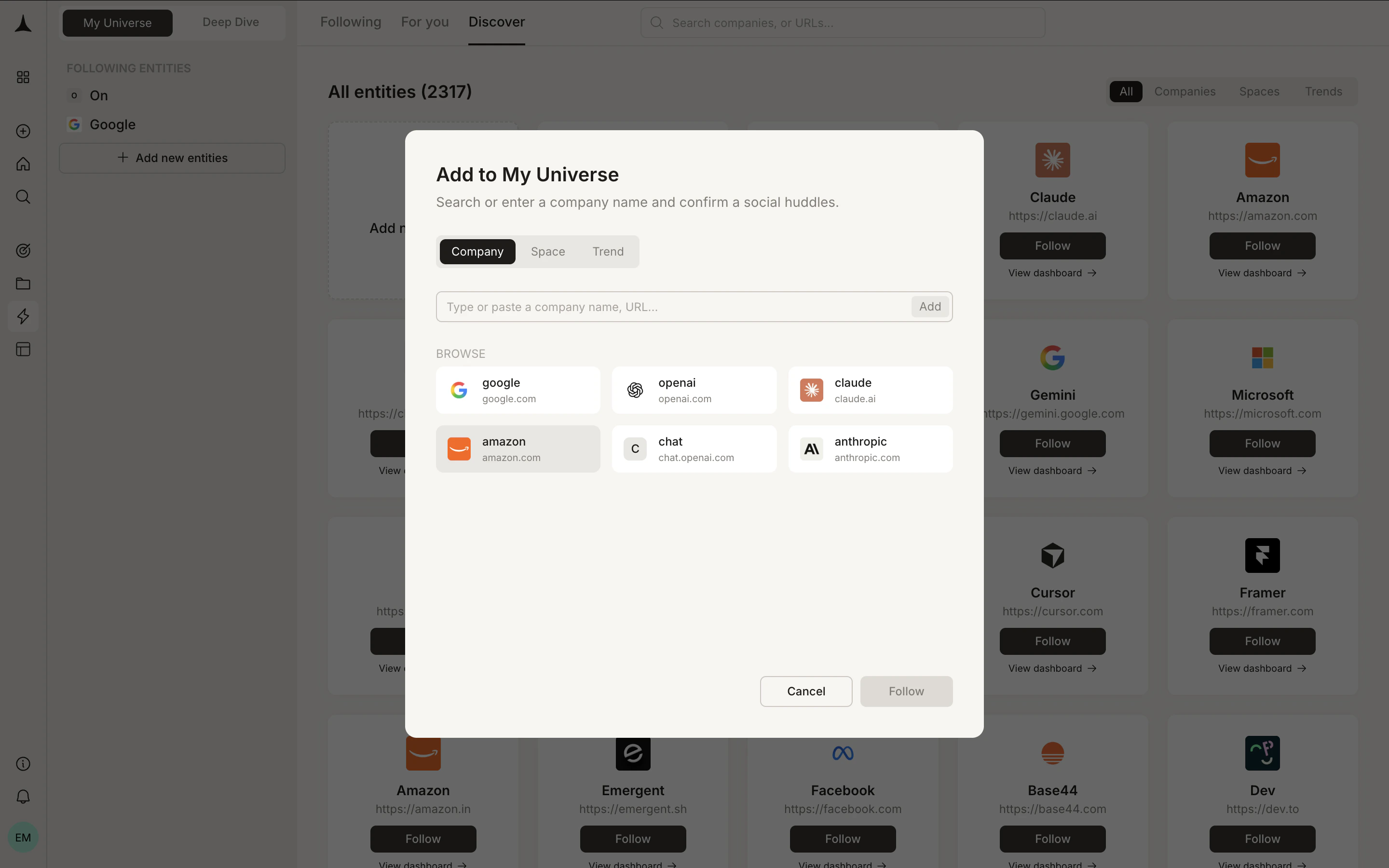Viewport: 1389px width, 868px height.
Task: View dashboard link for Framer
Action: coord(1262,668)
